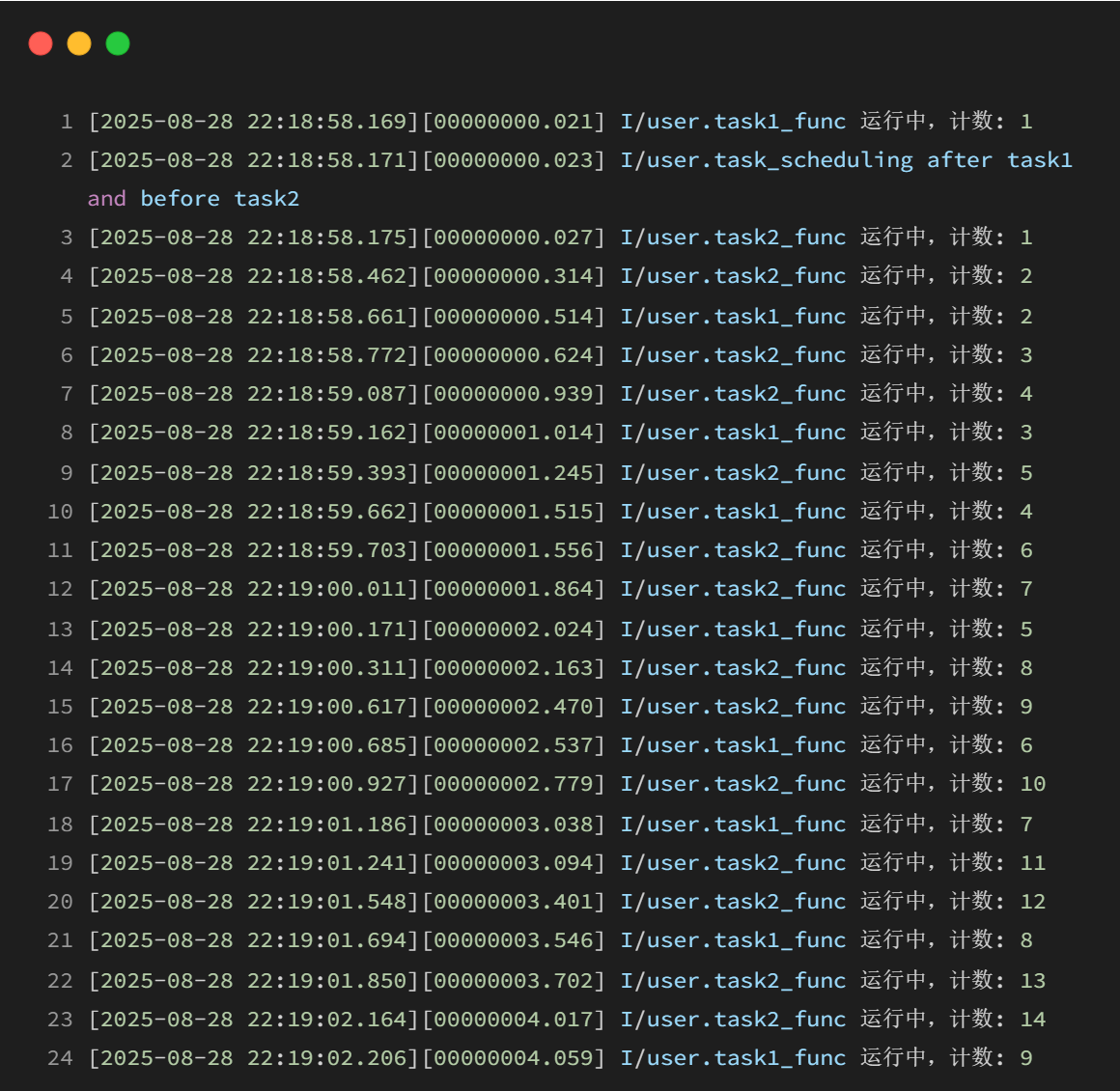Click the 22:19:01.241 timestamp on line 19
Image resolution: width=1120 pixels, height=1091 pixels.
tap(326, 863)
